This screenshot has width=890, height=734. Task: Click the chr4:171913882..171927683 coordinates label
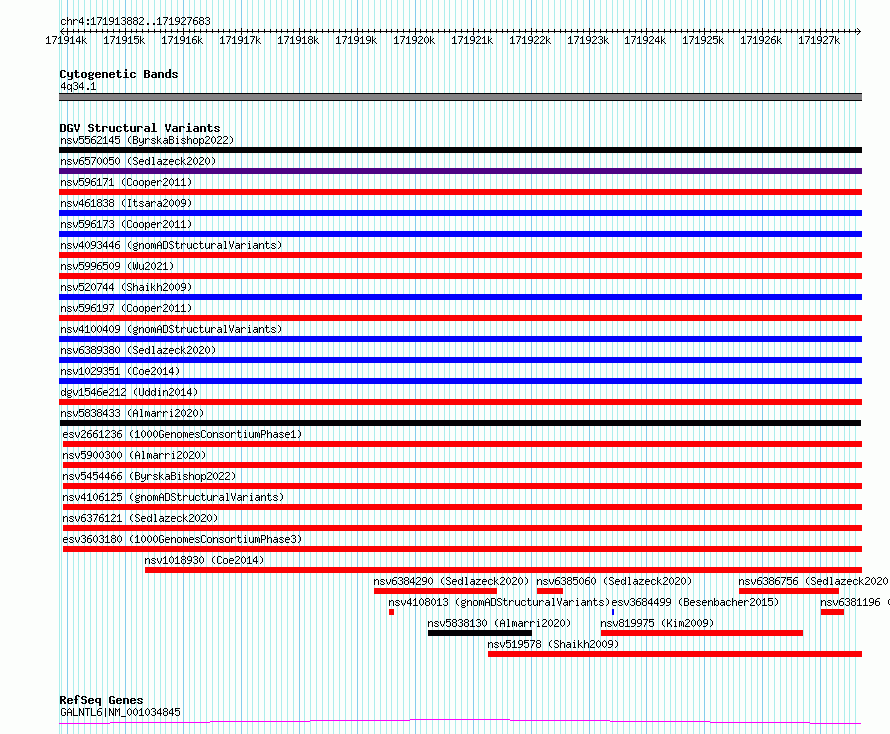(x=135, y=21)
